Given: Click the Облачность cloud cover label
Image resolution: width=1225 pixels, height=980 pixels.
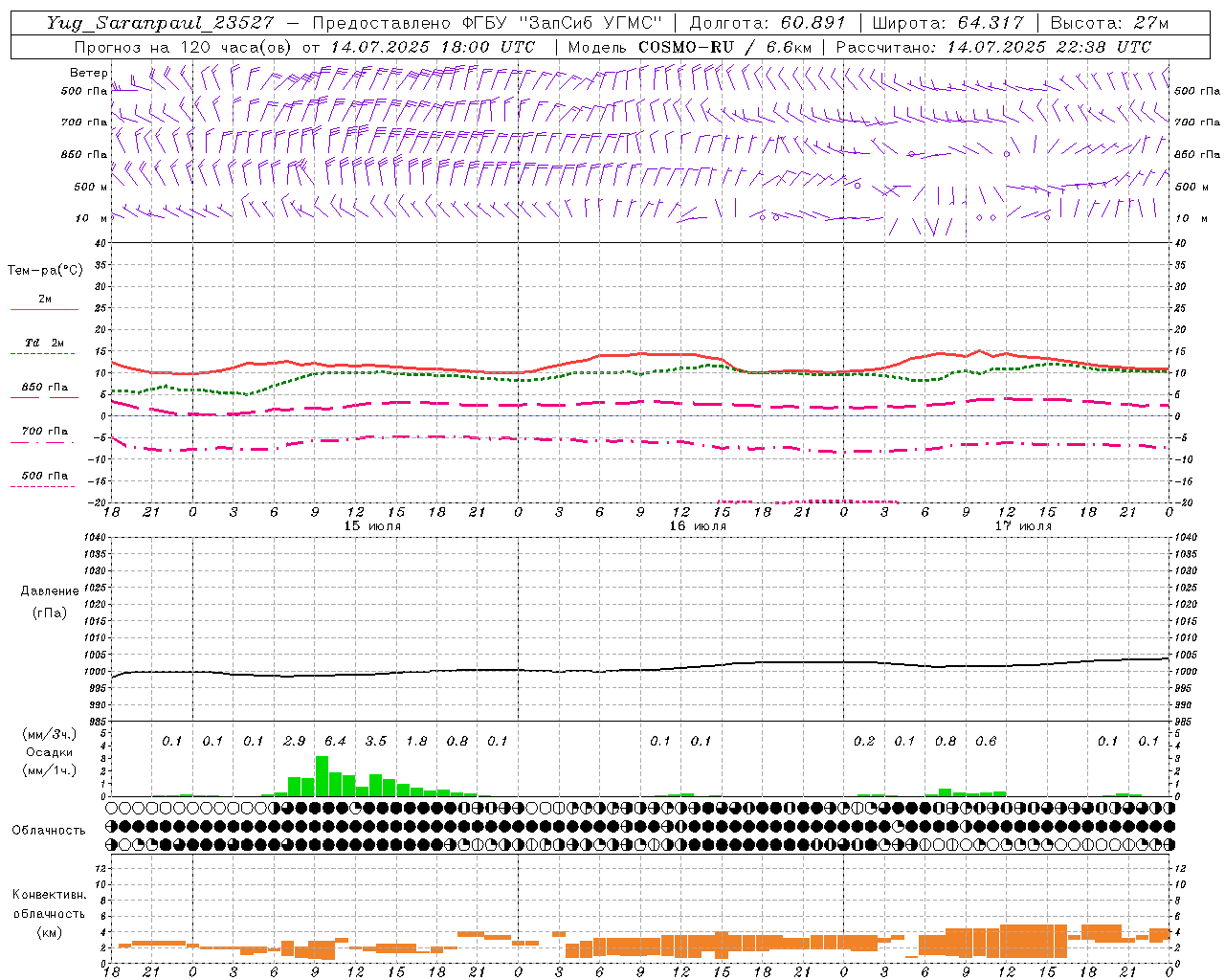Looking at the screenshot, I should pyautogui.click(x=49, y=831).
